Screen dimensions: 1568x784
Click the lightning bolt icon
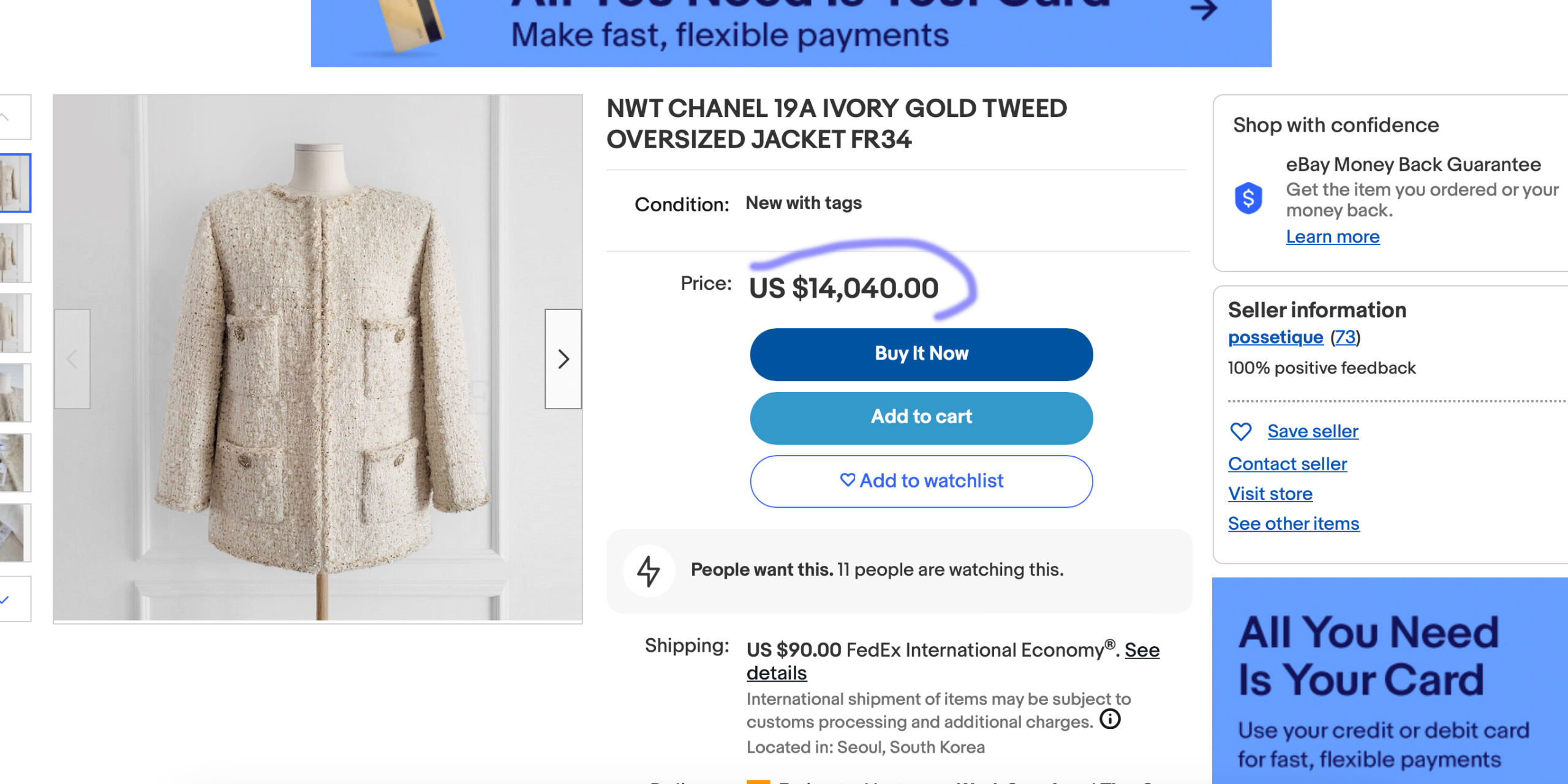[649, 571]
